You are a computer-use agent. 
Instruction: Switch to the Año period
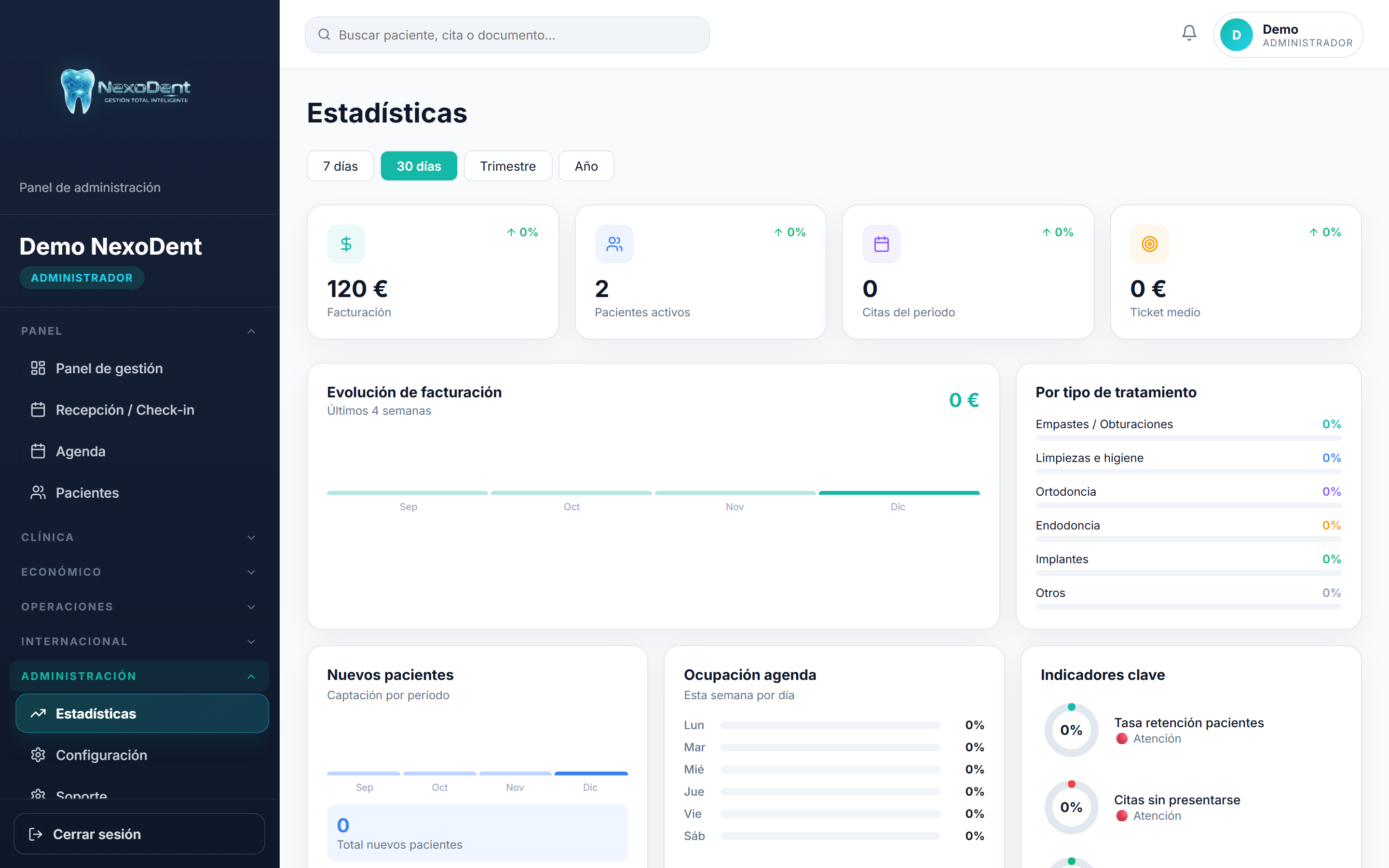[x=586, y=166]
